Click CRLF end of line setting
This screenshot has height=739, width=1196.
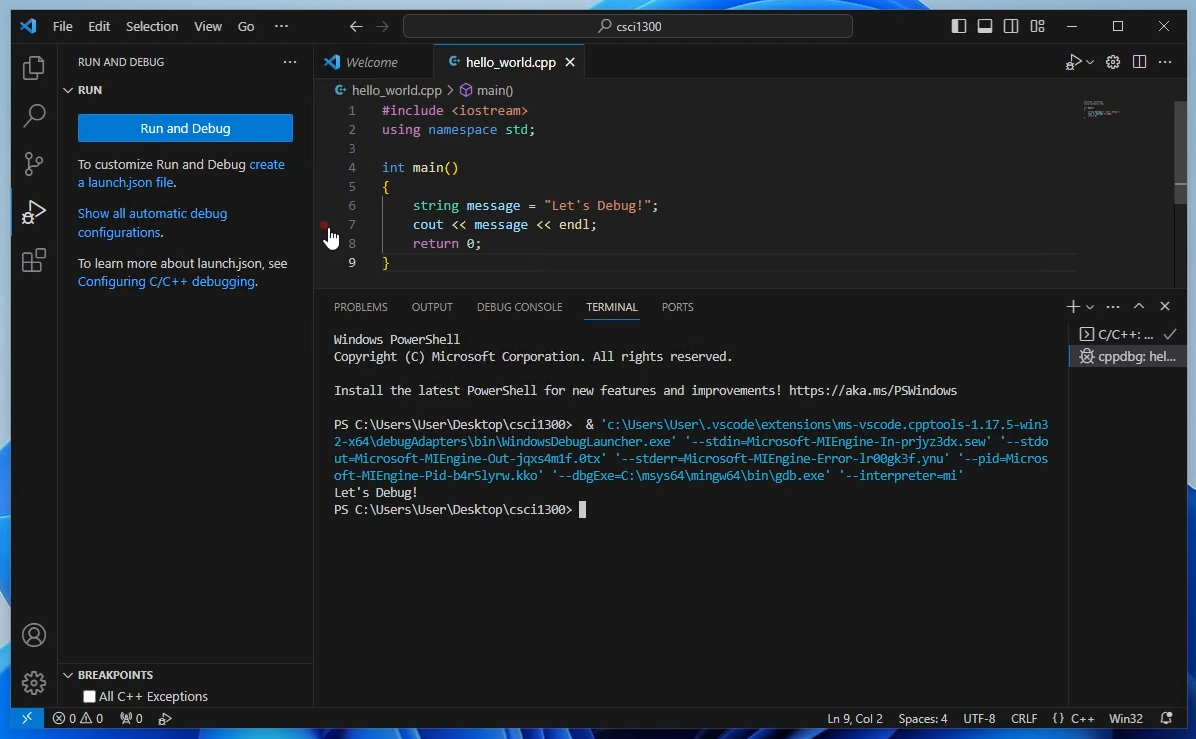(1024, 718)
